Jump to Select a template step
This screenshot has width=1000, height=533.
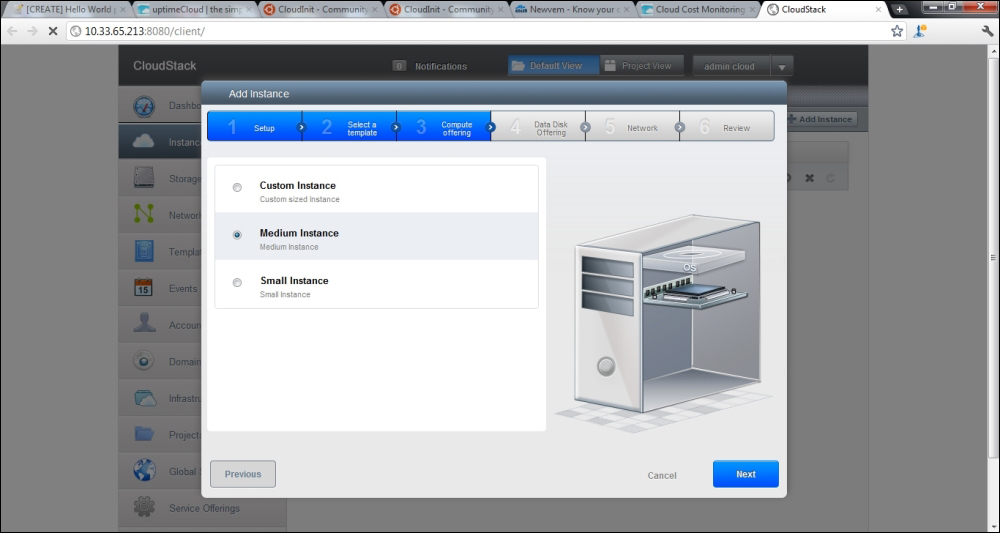[x=350, y=127]
